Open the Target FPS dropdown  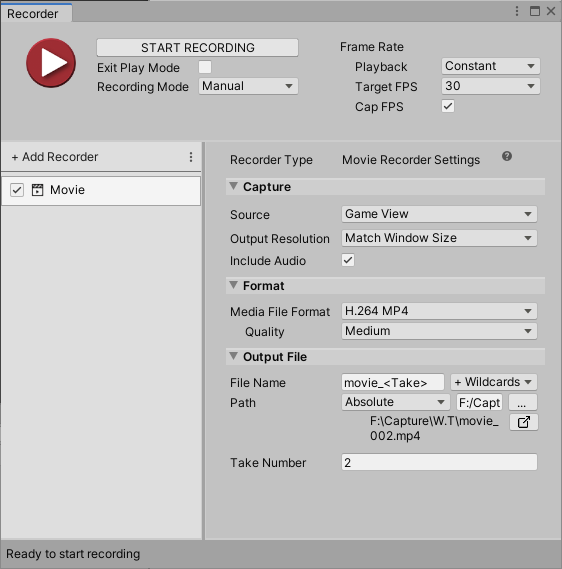click(491, 86)
